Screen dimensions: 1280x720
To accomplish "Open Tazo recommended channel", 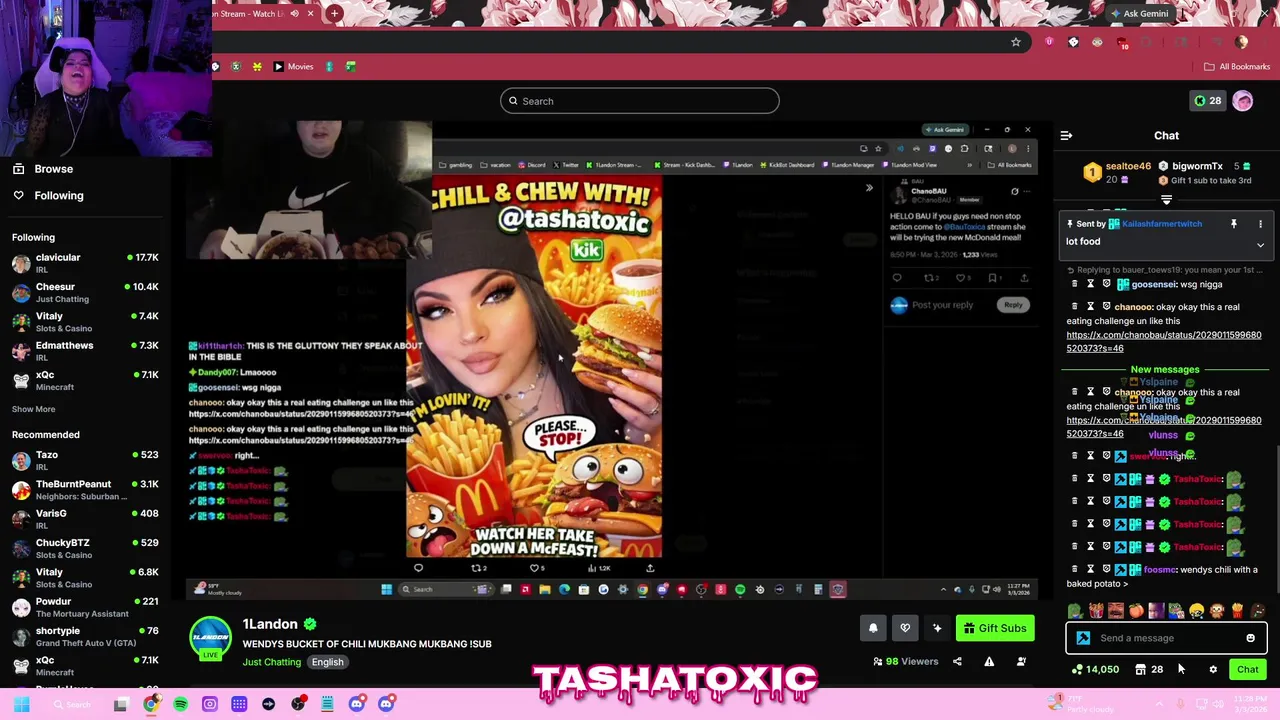I will [85, 460].
